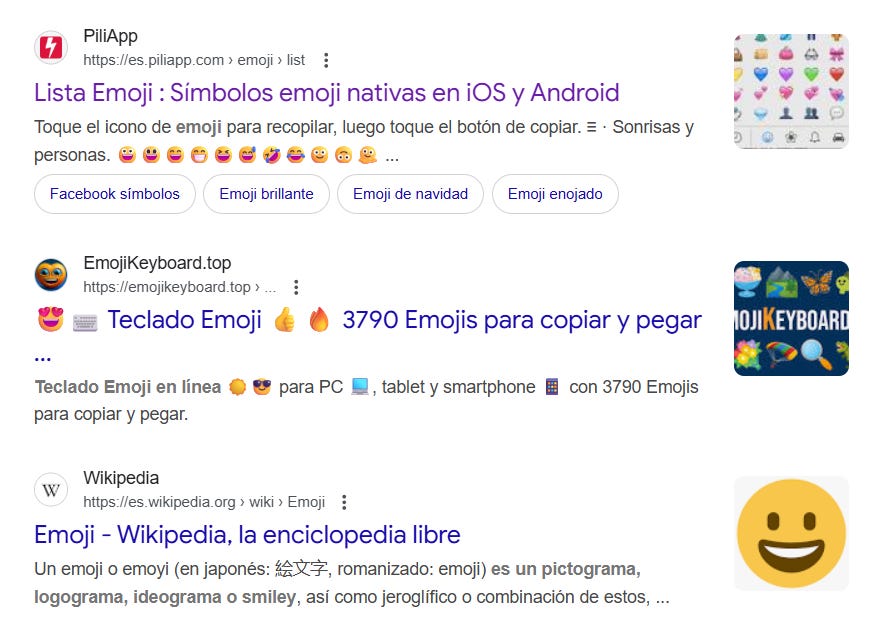Click the EmojiKeyboard banner thumbnail

(791, 318)
